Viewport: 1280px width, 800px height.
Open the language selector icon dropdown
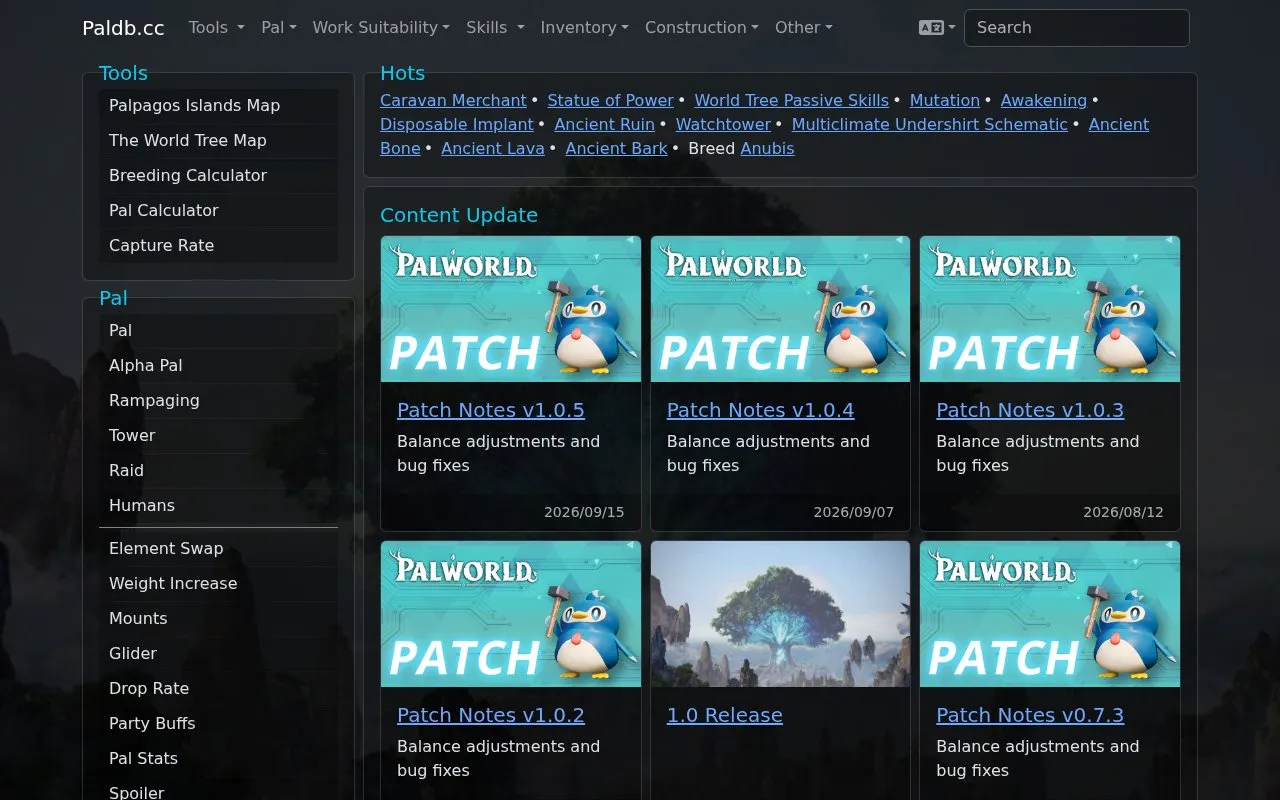pos(937,28)
